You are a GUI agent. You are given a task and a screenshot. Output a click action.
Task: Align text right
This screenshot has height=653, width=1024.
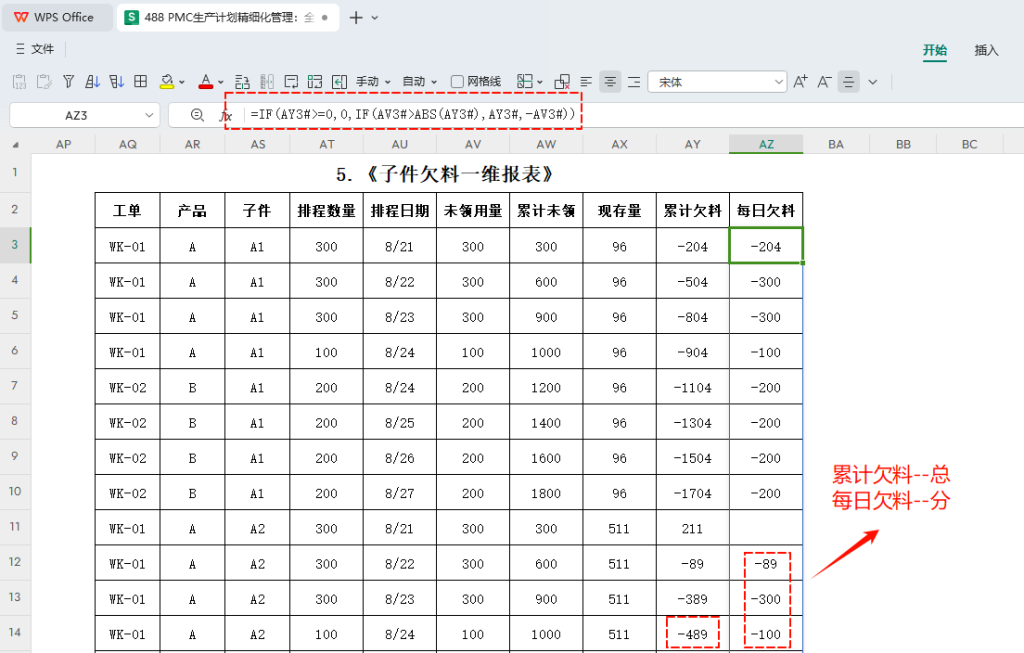[633, 82]
